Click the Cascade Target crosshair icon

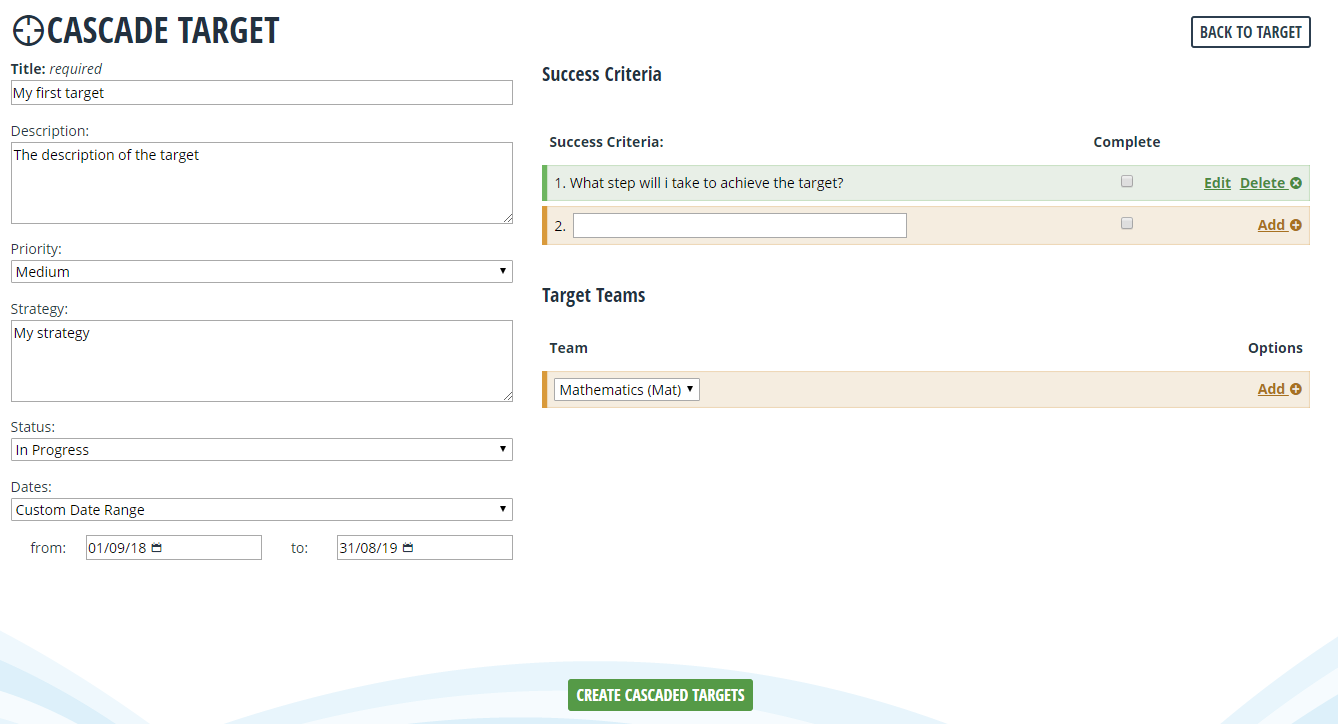(28, 32)
